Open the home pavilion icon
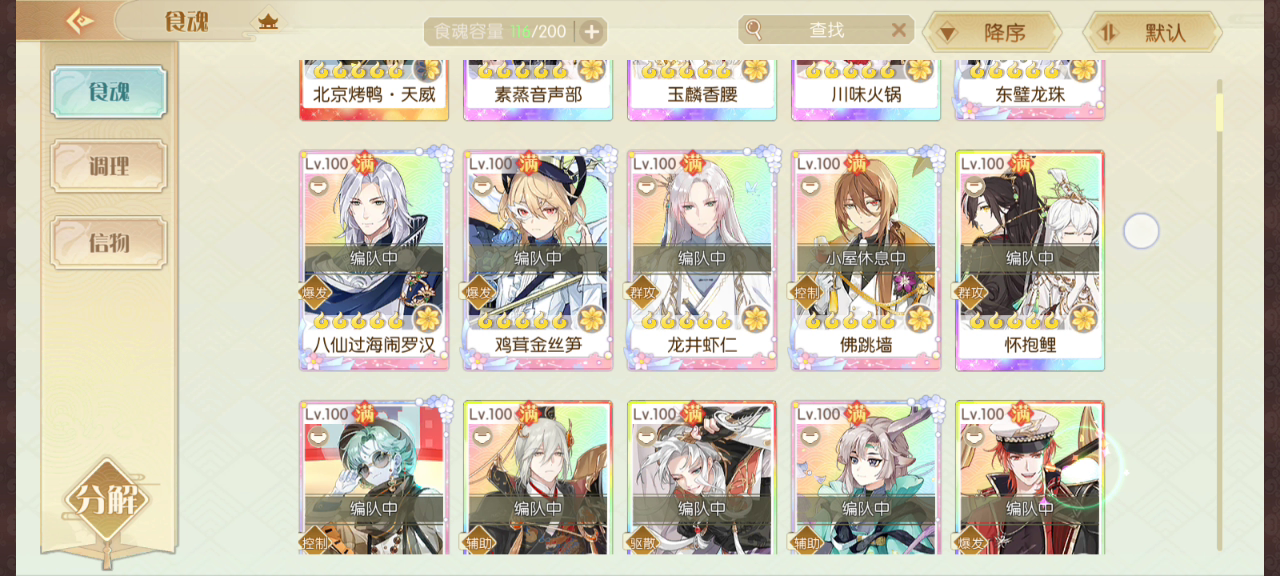Viewport: 1280px width, 576px height. (268, 21)
